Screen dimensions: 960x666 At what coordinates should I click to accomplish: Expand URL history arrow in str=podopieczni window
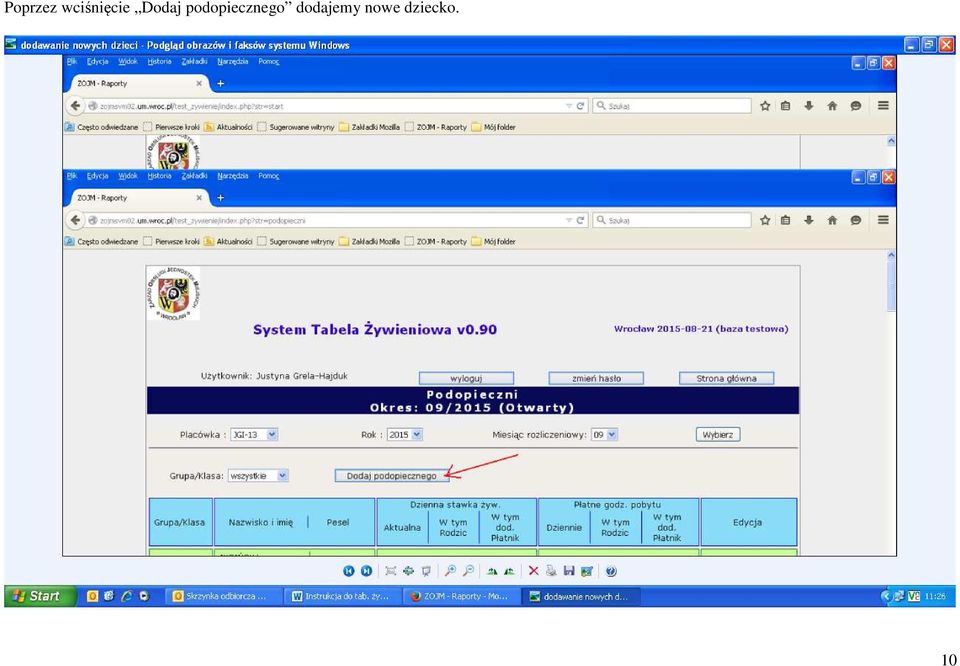569,220
